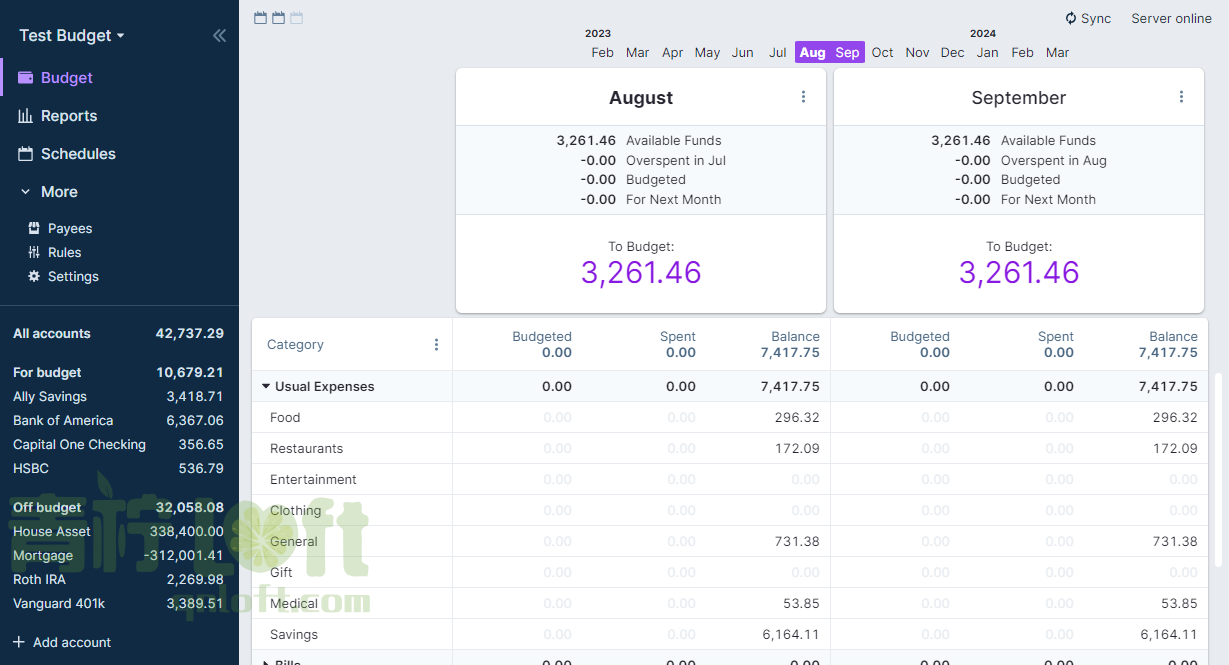Open the August month options menu

(803, 97)
